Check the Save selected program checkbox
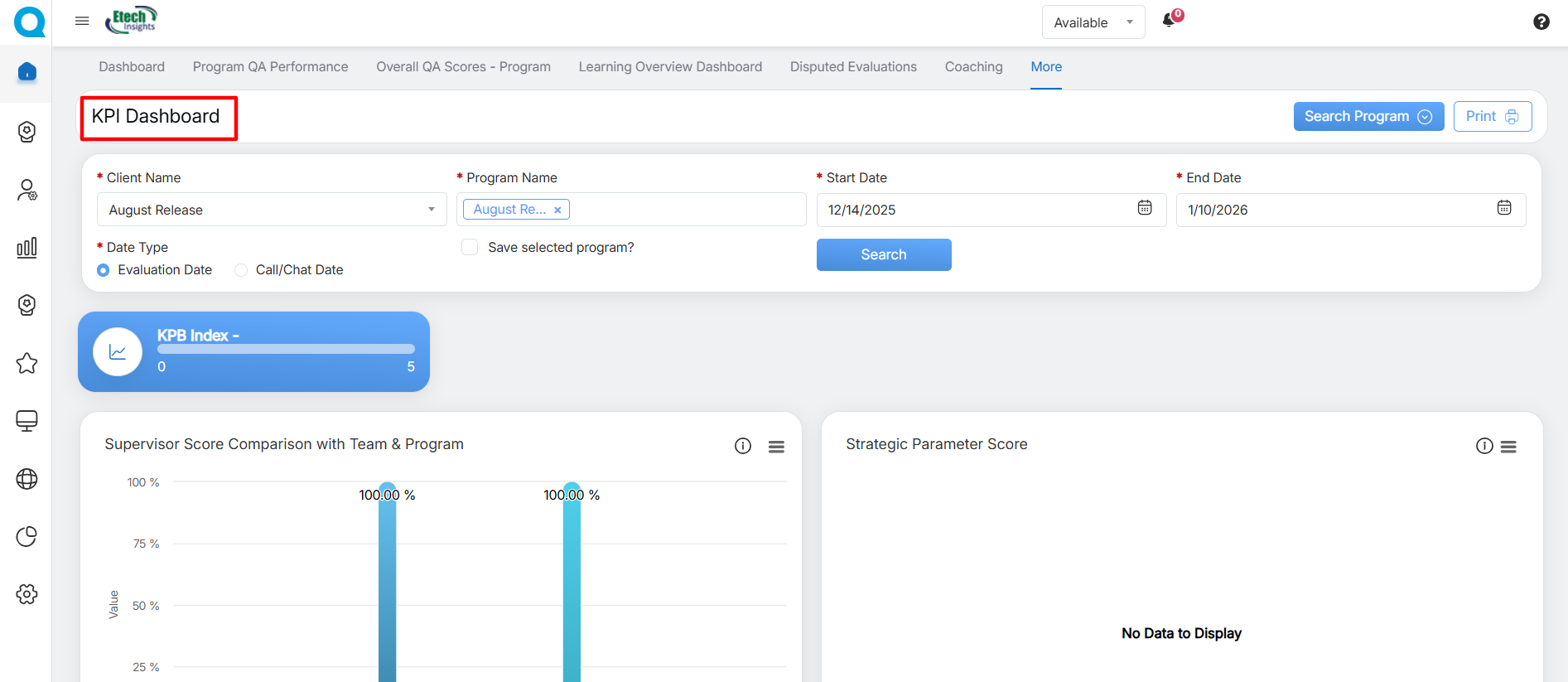1568x682 pixels. [x=470, y=248]
